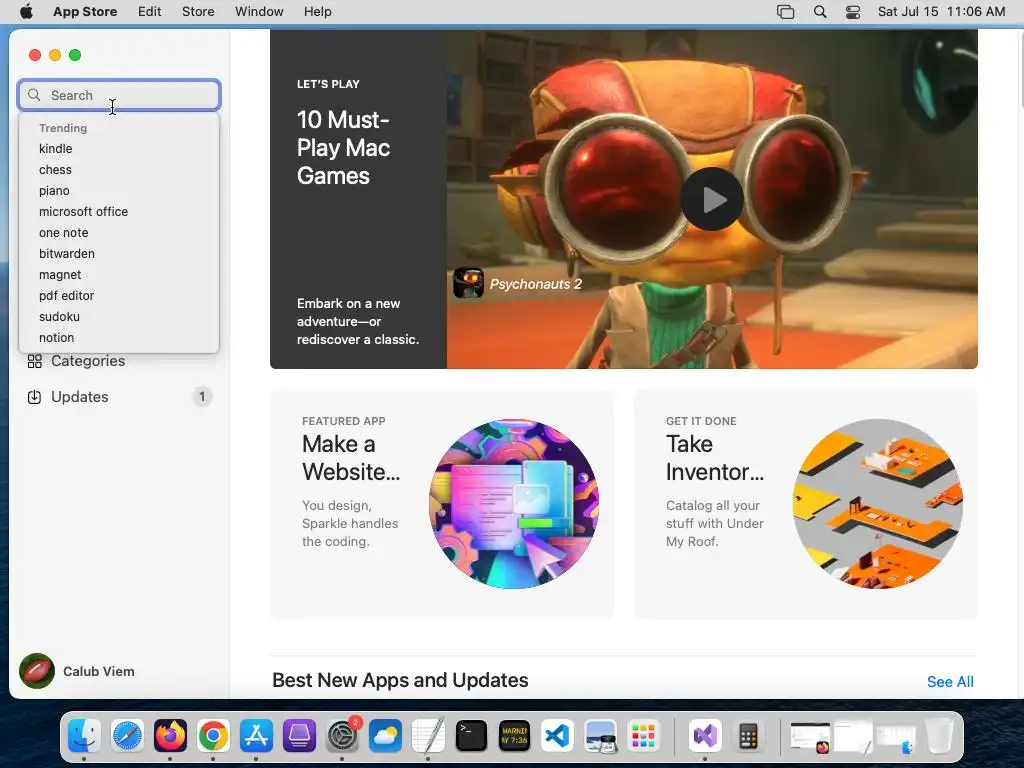Open Spotlight search in menu bar
The image size is (1024, 768).
point(820,12)
